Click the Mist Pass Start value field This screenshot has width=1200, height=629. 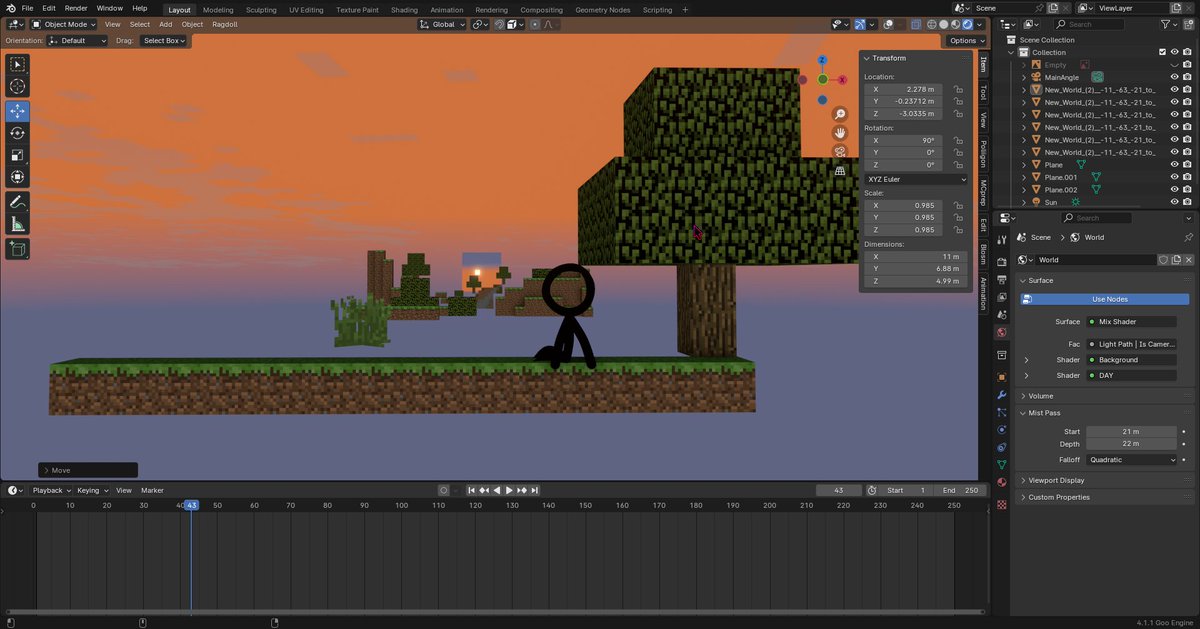point(1131,432)
